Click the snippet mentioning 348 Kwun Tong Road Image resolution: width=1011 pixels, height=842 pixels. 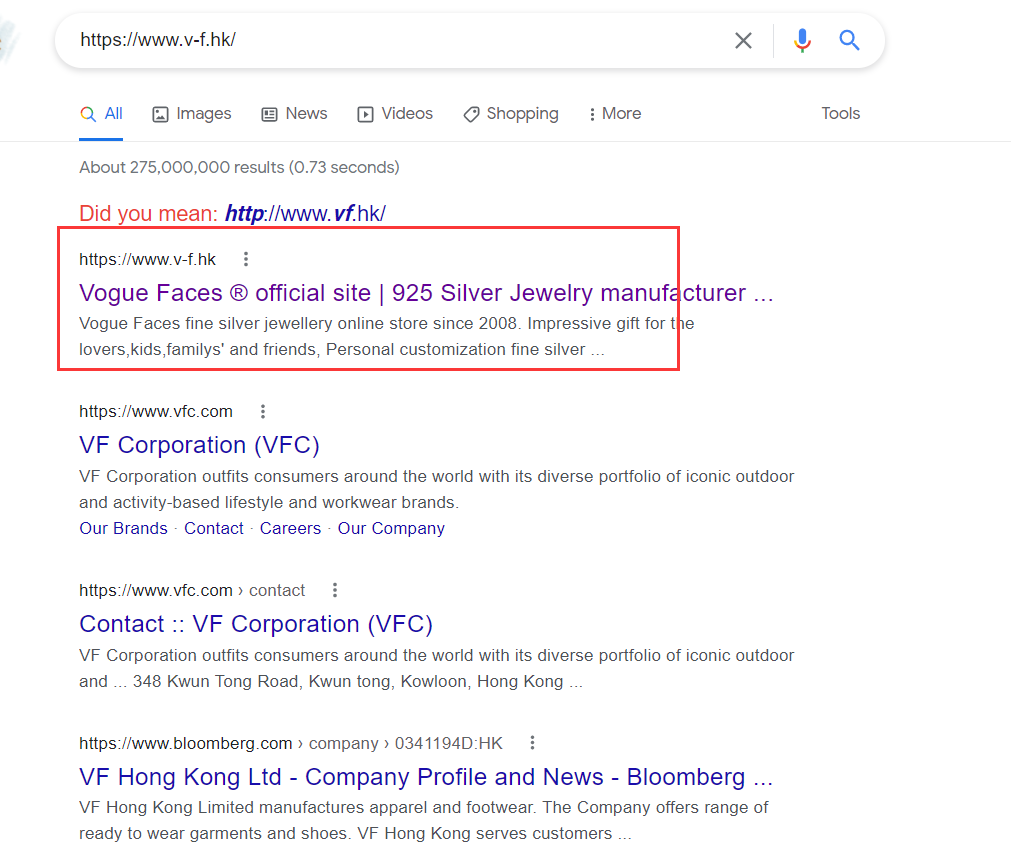click(437, 668)
